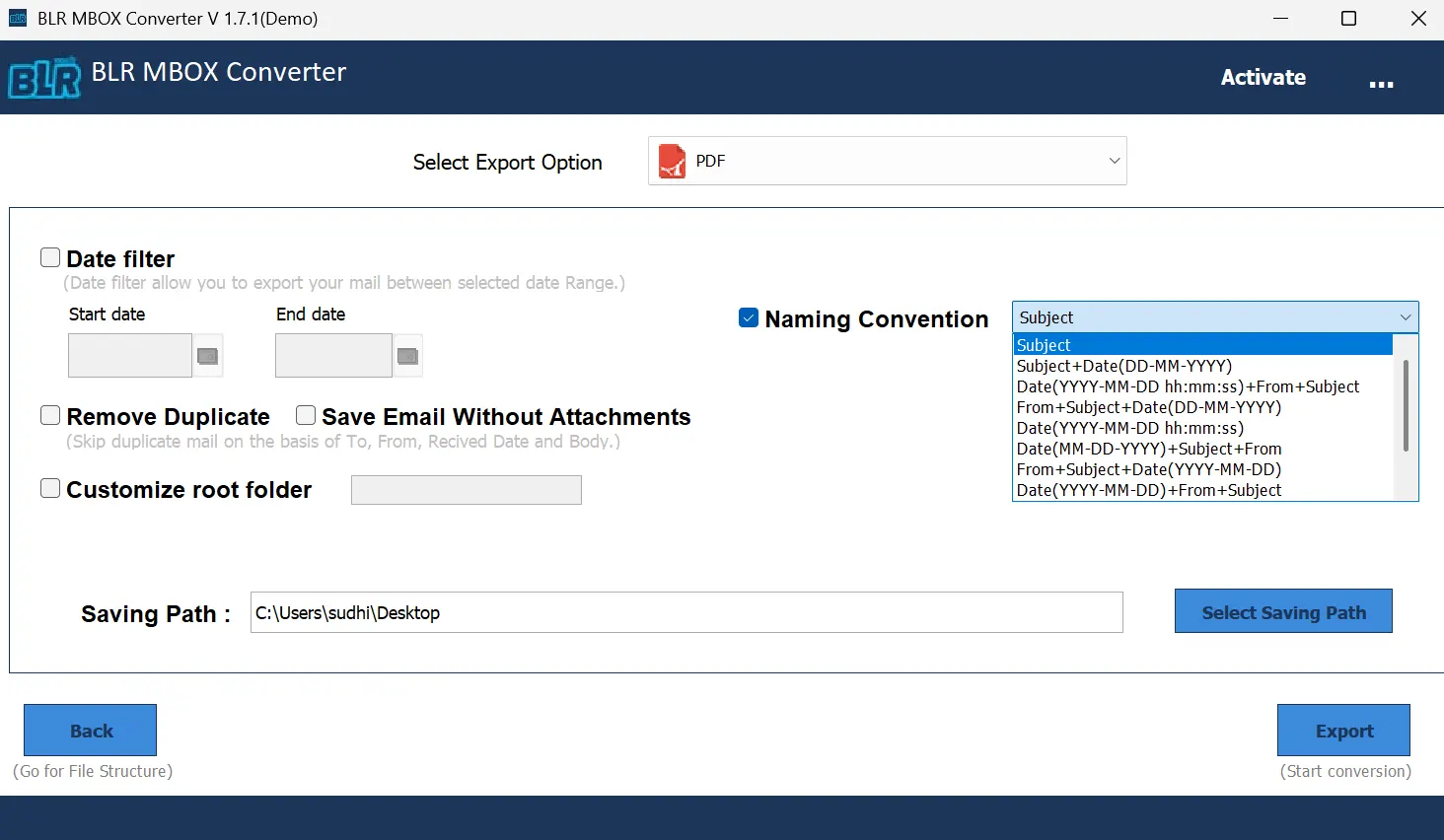The image size is (1444, 840).
Task: Click the Export button to start conversion
Action: point(1342,730)
